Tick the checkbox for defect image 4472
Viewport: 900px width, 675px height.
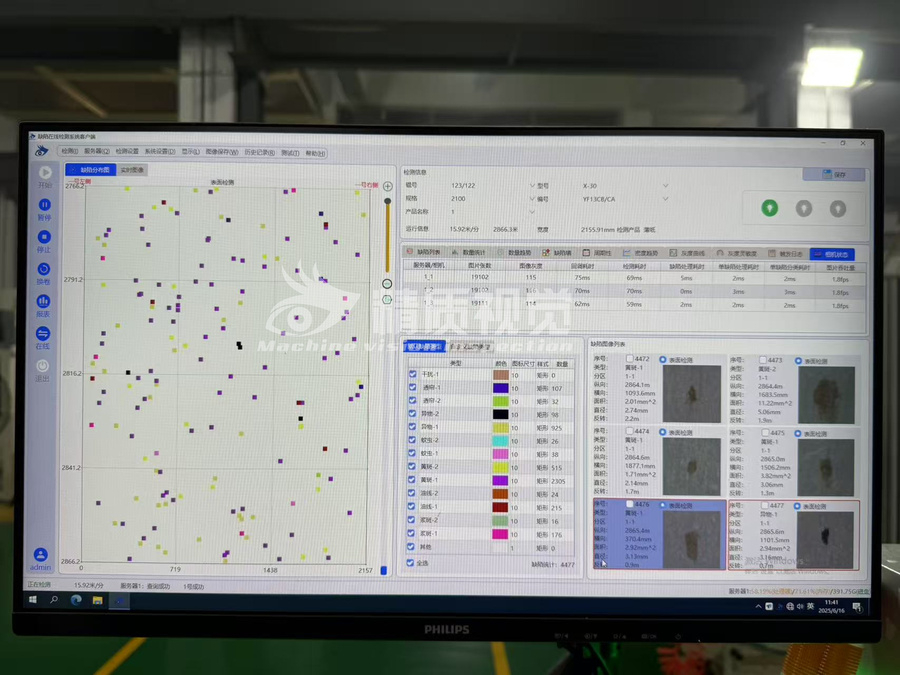(629, 359)
